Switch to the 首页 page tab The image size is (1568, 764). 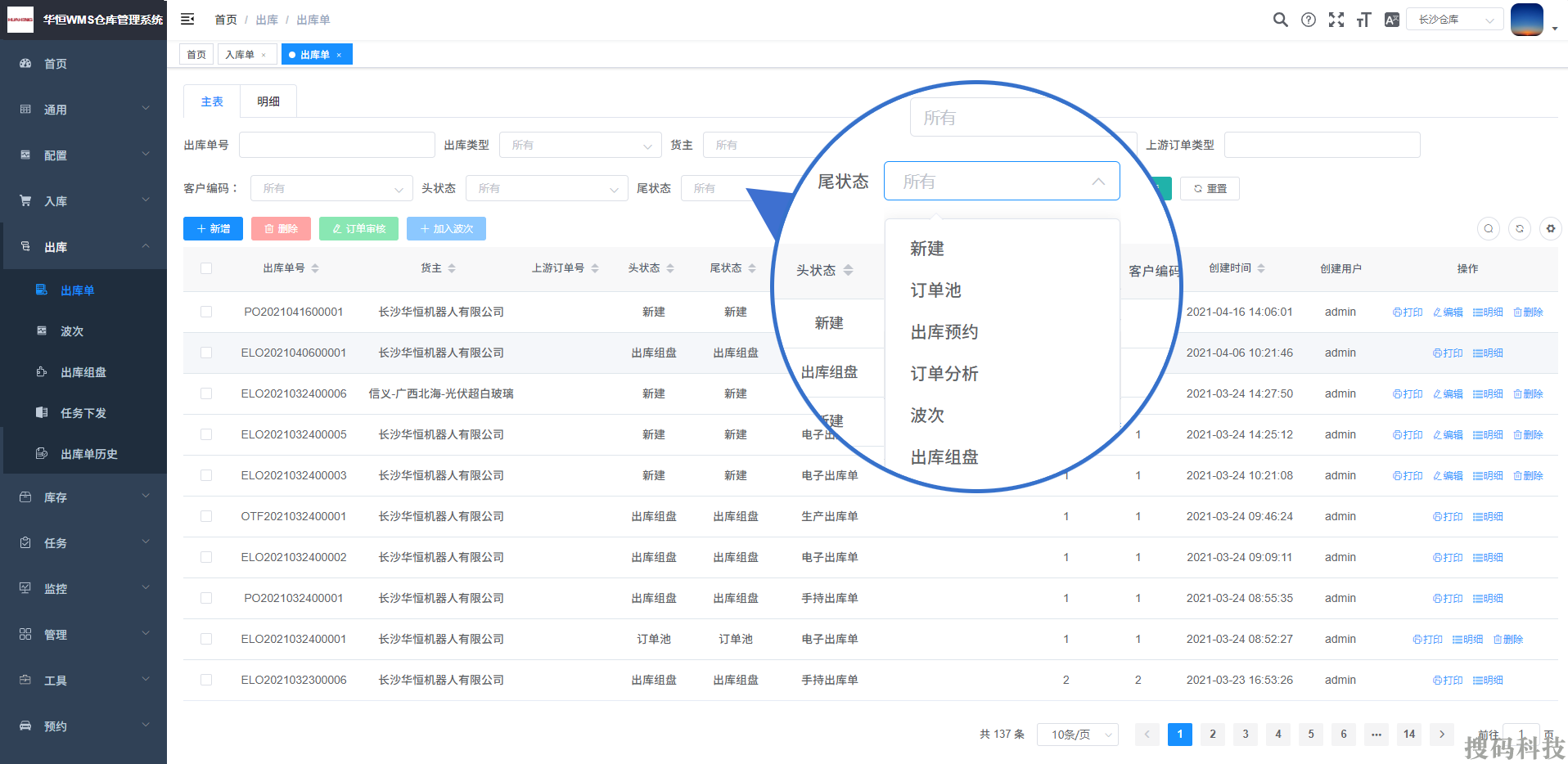click(196, 55)
